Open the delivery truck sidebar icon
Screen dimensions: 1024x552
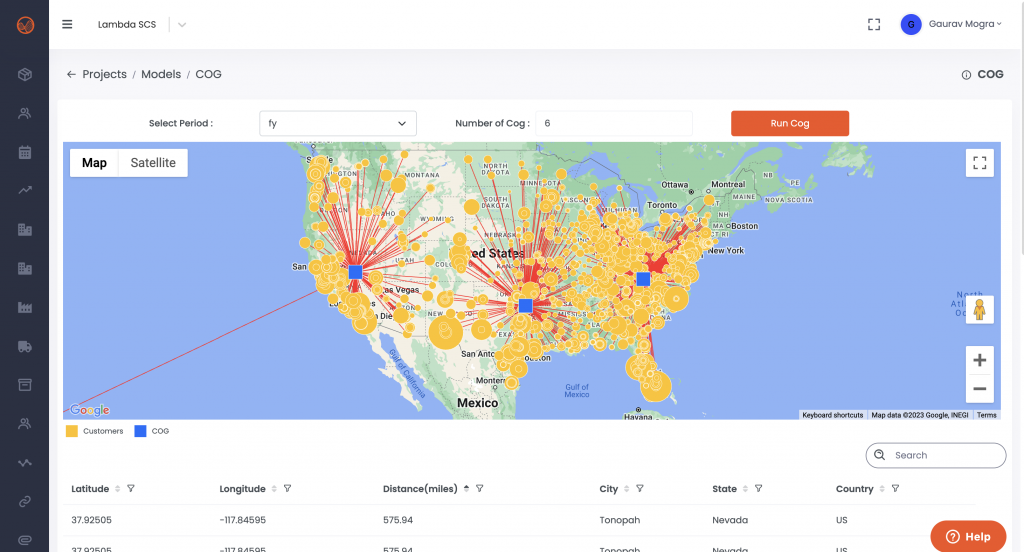click(x=25, y=346)
